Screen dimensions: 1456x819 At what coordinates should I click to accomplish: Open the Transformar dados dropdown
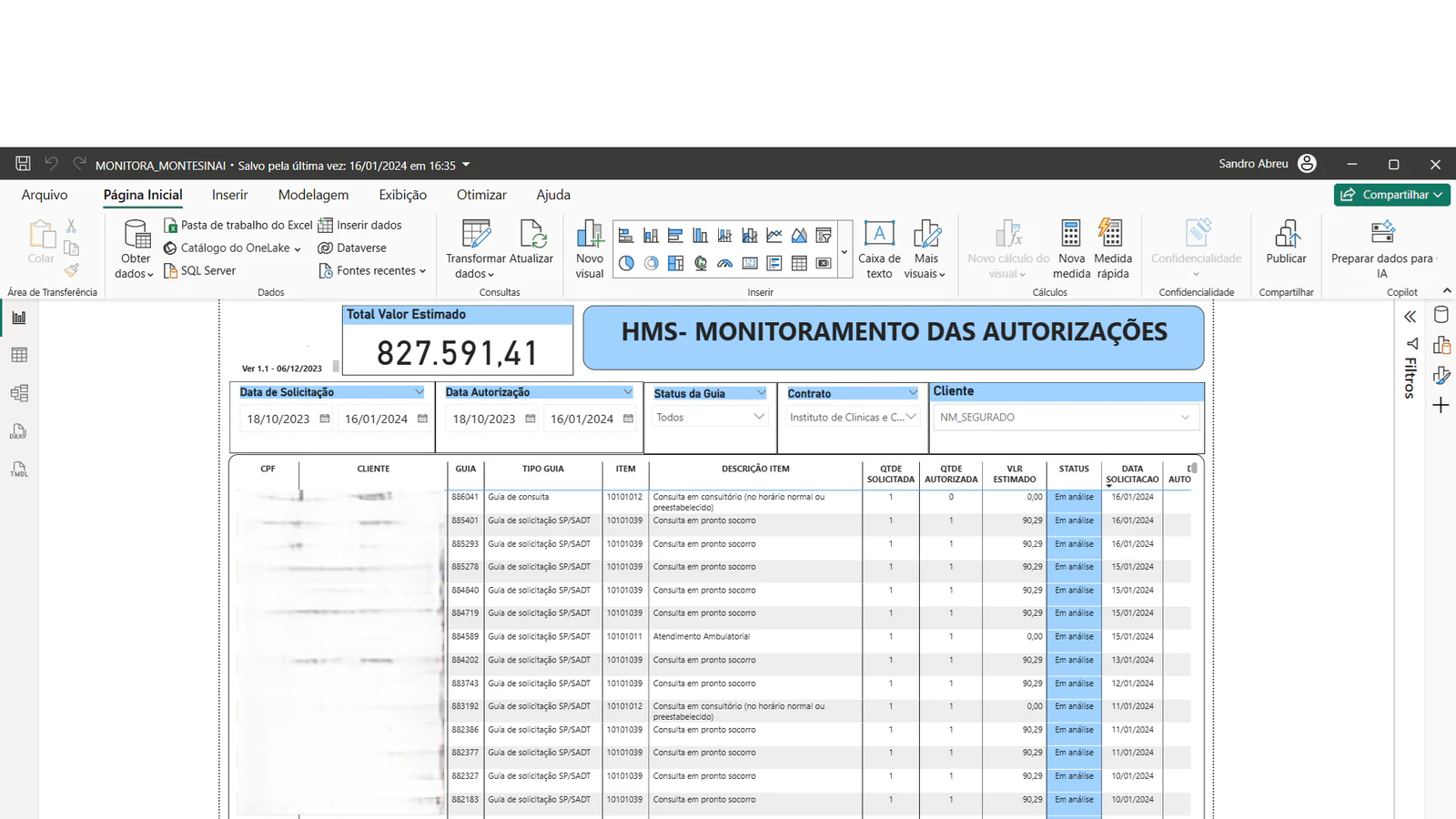coord(475,249)
